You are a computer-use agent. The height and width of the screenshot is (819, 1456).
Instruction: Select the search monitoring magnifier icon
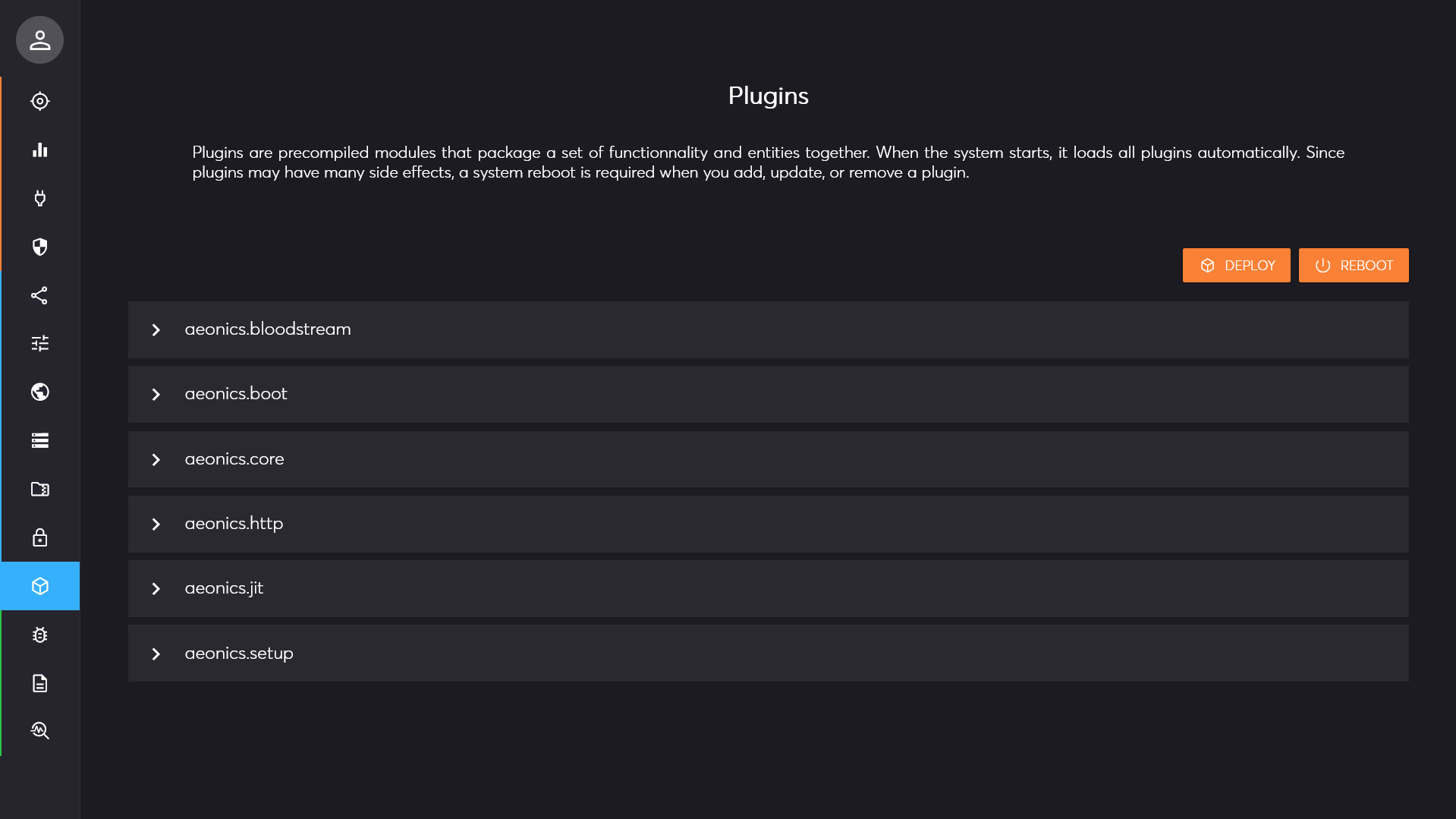point(39,731)
